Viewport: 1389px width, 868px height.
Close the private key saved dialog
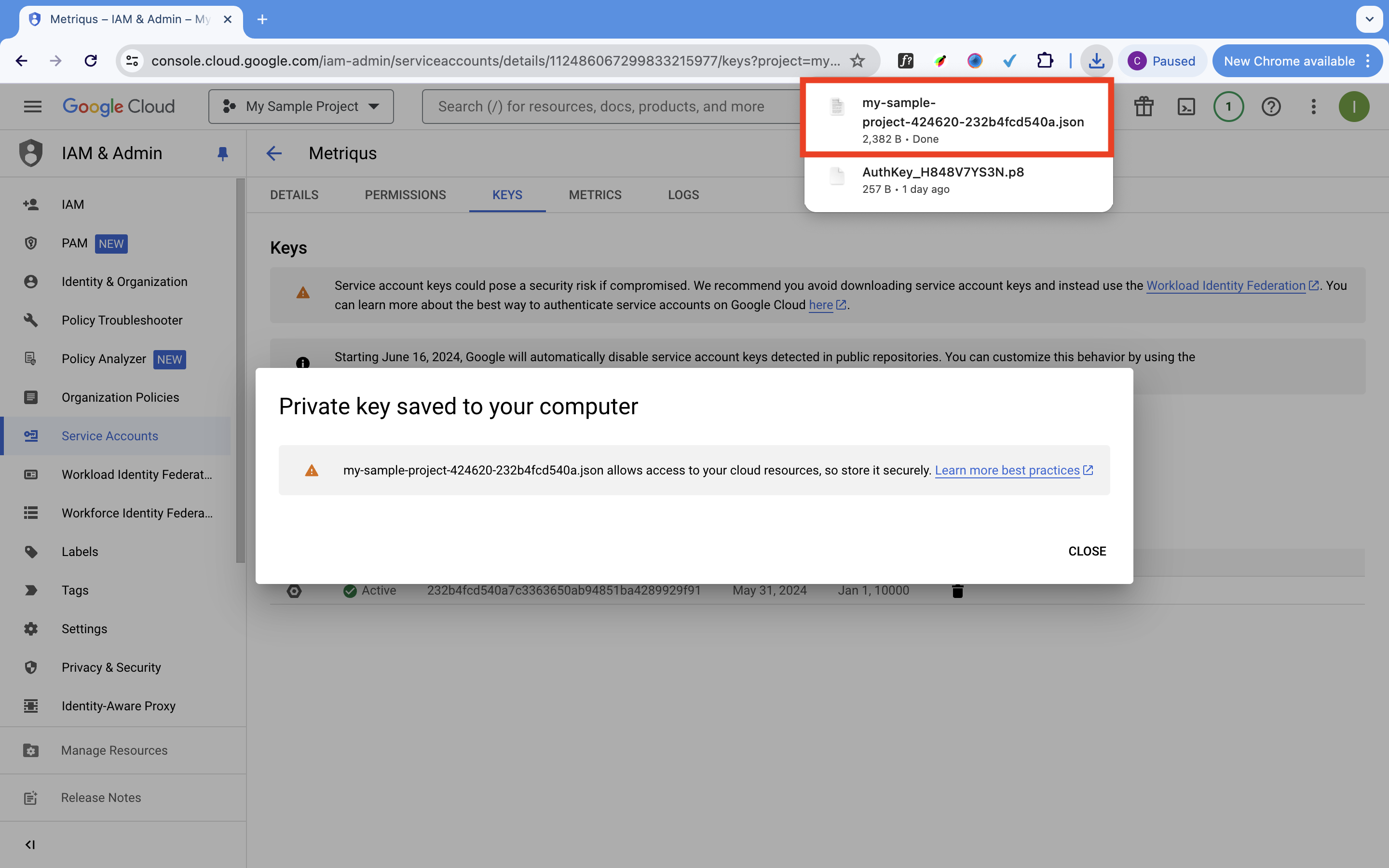(1087, 551)
